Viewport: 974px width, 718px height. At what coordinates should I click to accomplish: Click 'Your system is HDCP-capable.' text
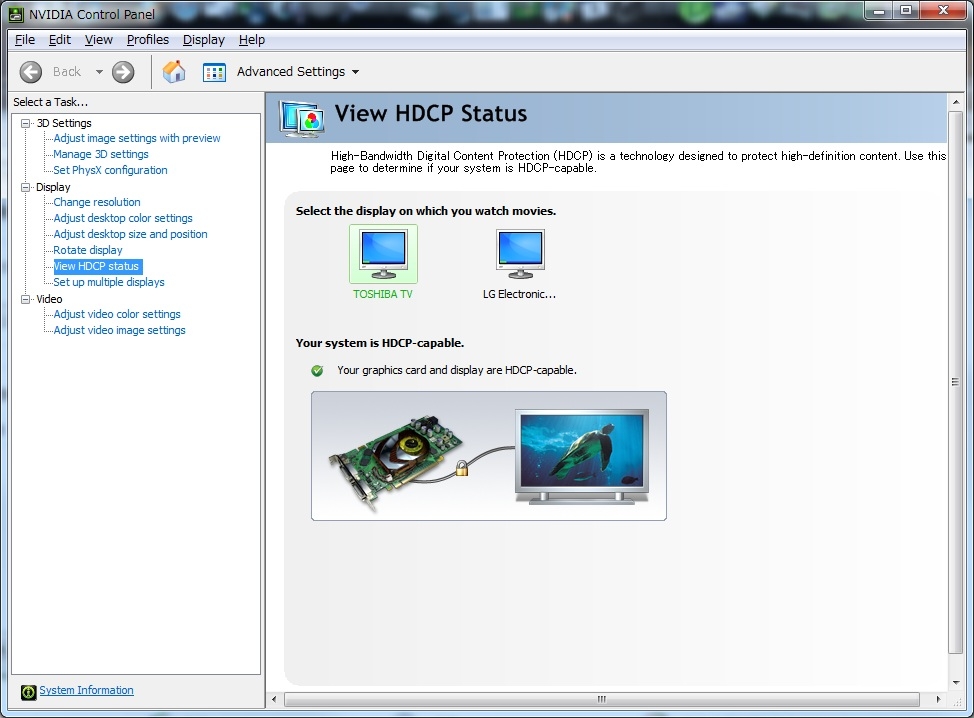pos(380,343)
